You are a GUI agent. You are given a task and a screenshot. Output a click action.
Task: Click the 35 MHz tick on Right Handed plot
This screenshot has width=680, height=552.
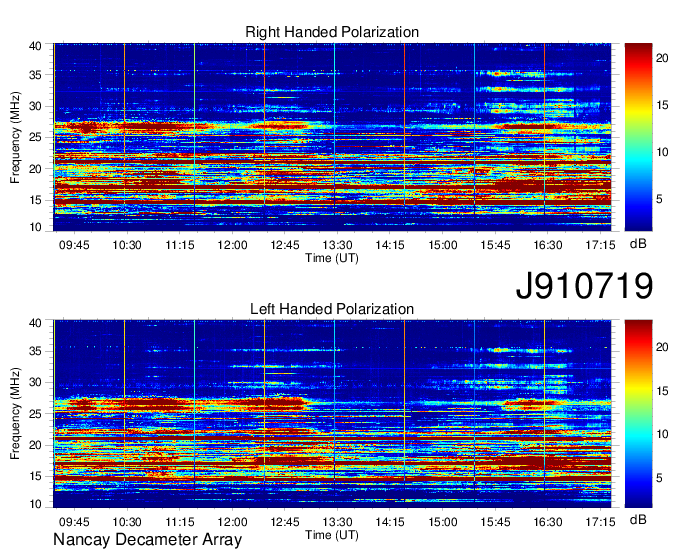35,75
